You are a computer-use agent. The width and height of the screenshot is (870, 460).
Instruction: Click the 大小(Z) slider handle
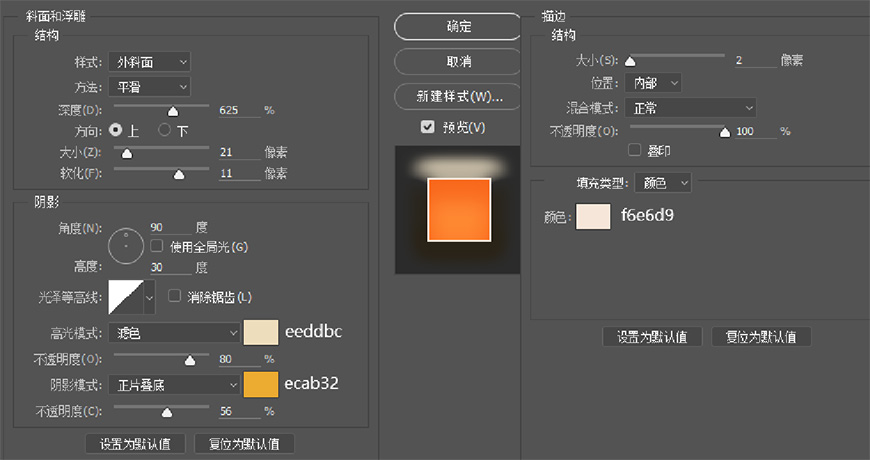[x=127, y=154]
